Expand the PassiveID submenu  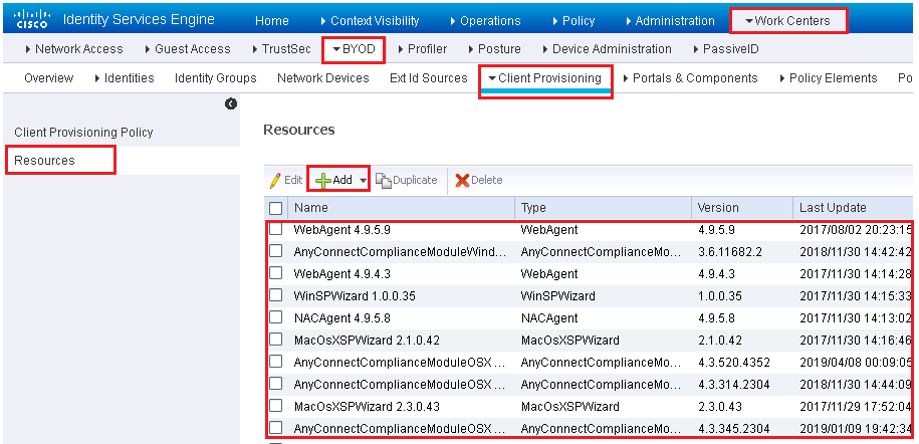point(726,49)
